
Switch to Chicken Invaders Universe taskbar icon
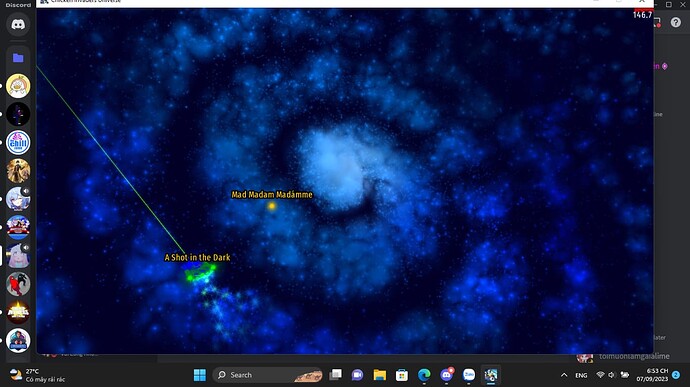click(x=491, y=375)
